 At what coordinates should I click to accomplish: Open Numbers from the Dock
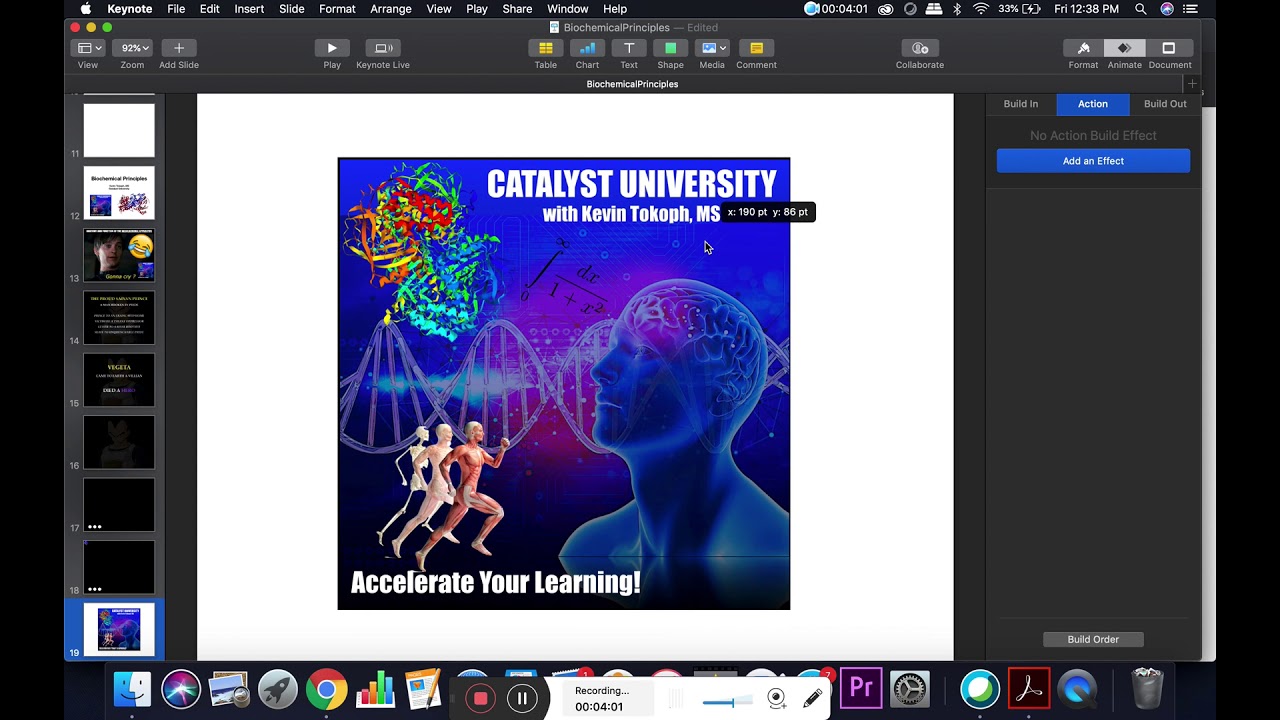coord(376,690)
